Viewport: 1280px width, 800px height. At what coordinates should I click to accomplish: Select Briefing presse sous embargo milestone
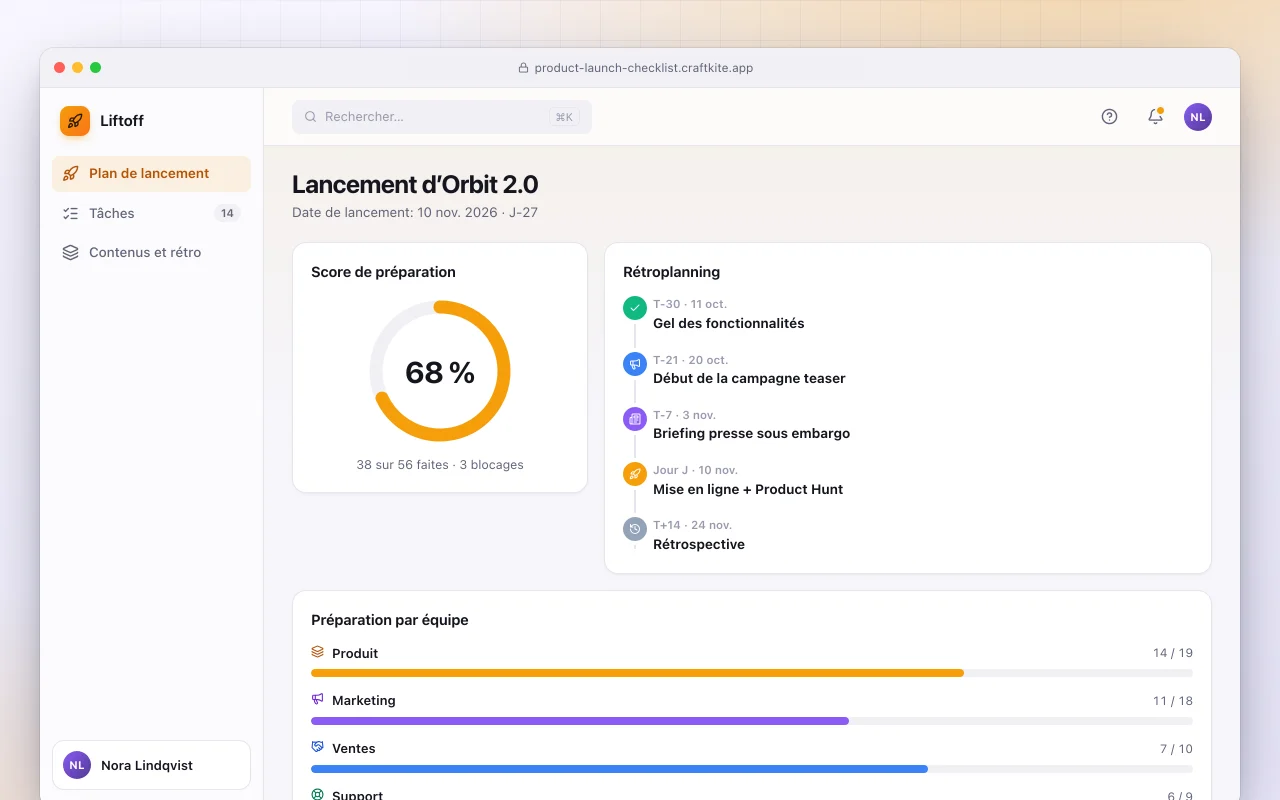pos(751,433)
